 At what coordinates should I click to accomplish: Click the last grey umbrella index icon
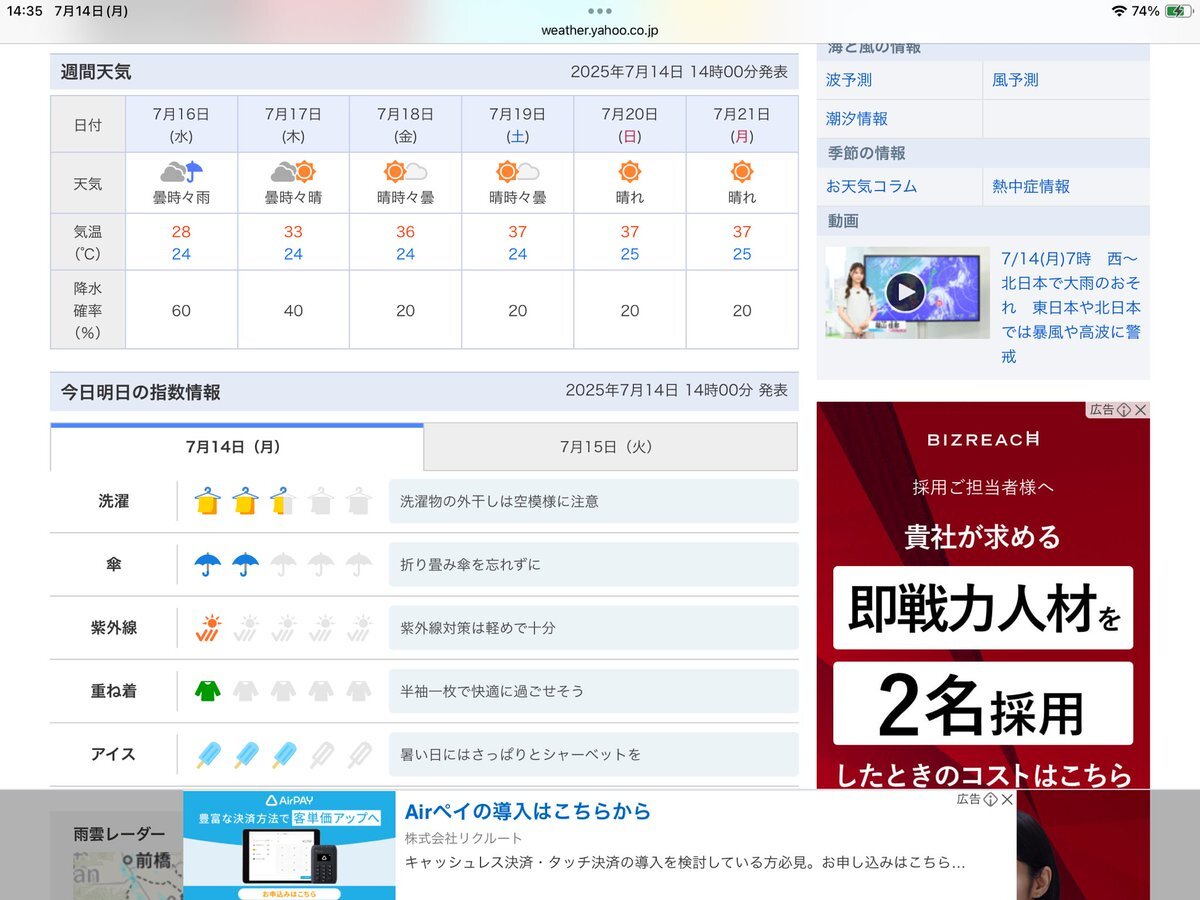358,564
